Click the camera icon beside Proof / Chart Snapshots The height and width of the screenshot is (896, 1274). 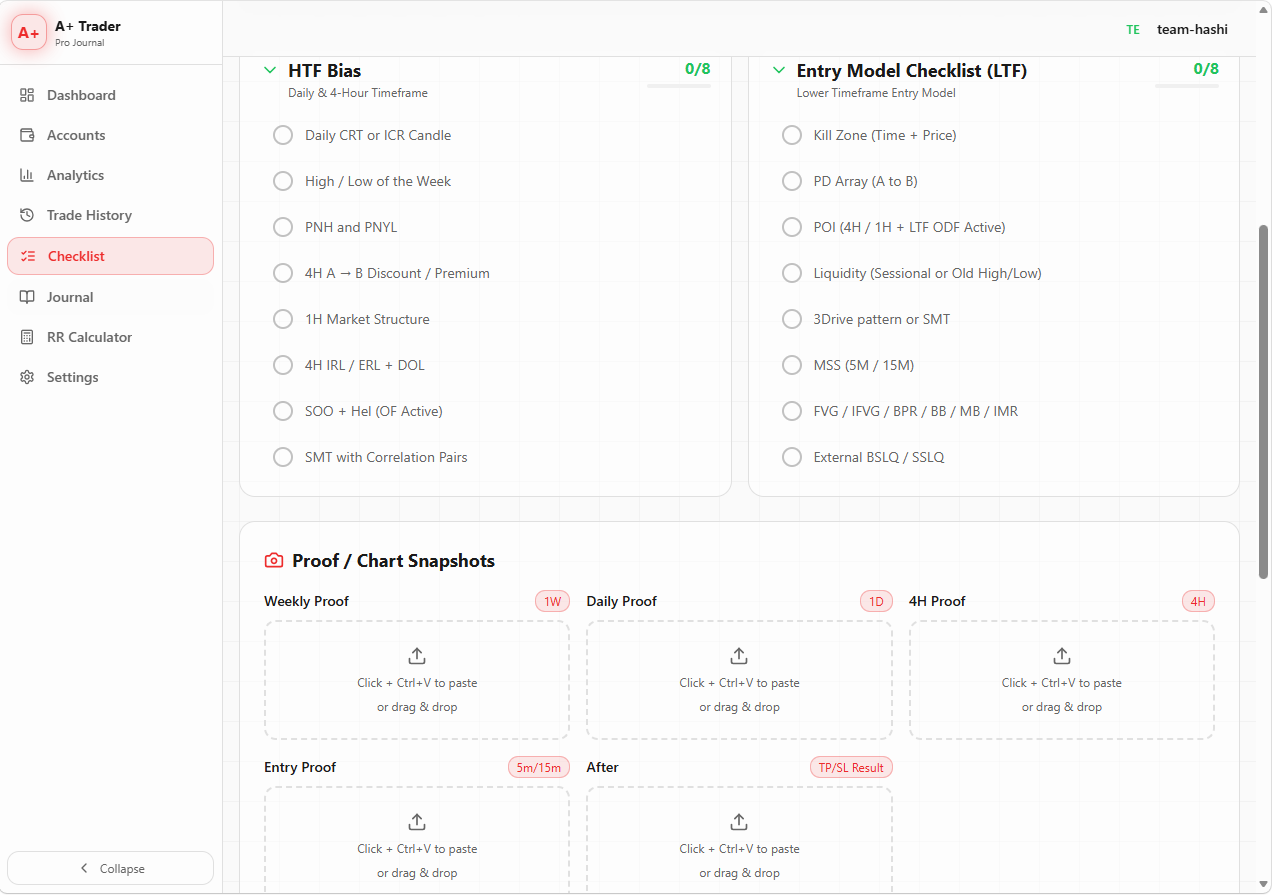pyautogui.click(x=274, y=561)
